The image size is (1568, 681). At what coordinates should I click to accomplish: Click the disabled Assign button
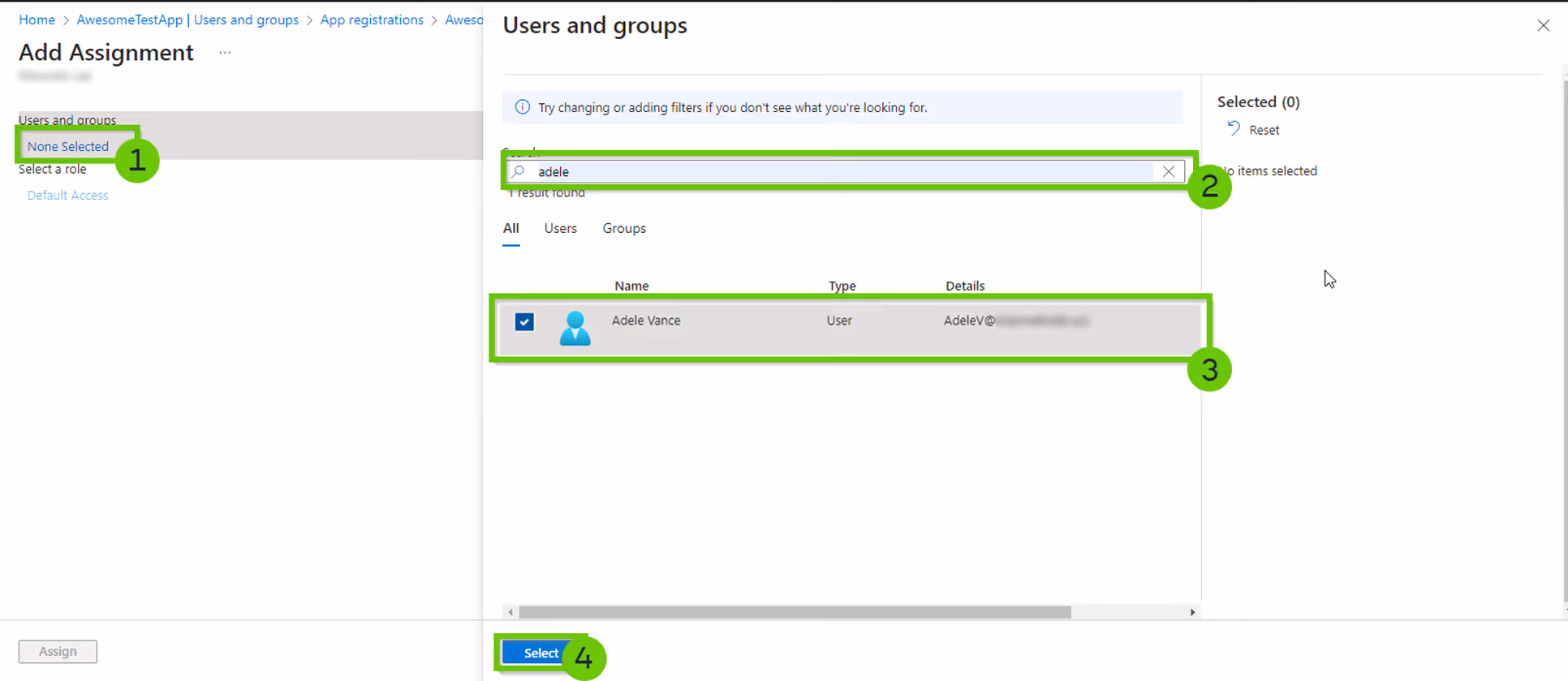(x=58, y=651)
